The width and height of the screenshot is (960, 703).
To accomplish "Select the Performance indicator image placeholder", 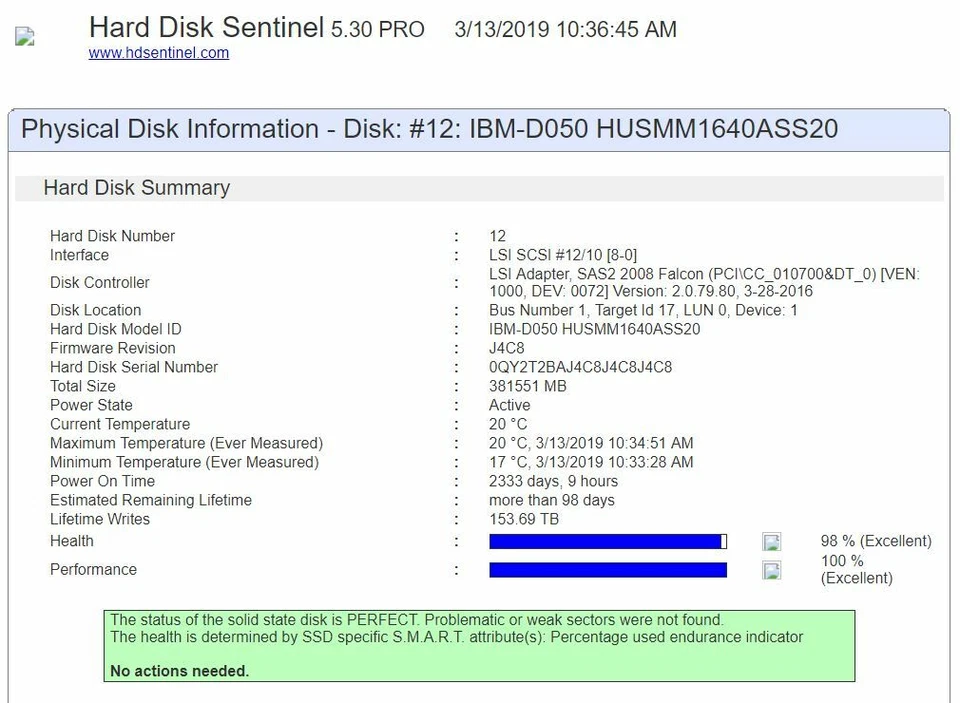I will tap(770, 570).
